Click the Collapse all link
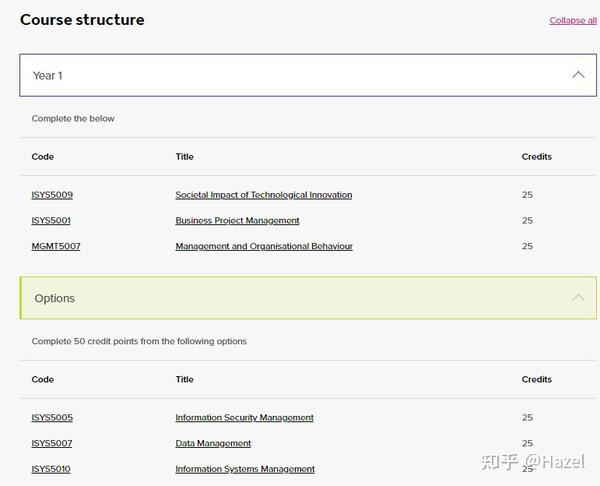The width and height of the screenshot is (600, 486). point(573,20)
